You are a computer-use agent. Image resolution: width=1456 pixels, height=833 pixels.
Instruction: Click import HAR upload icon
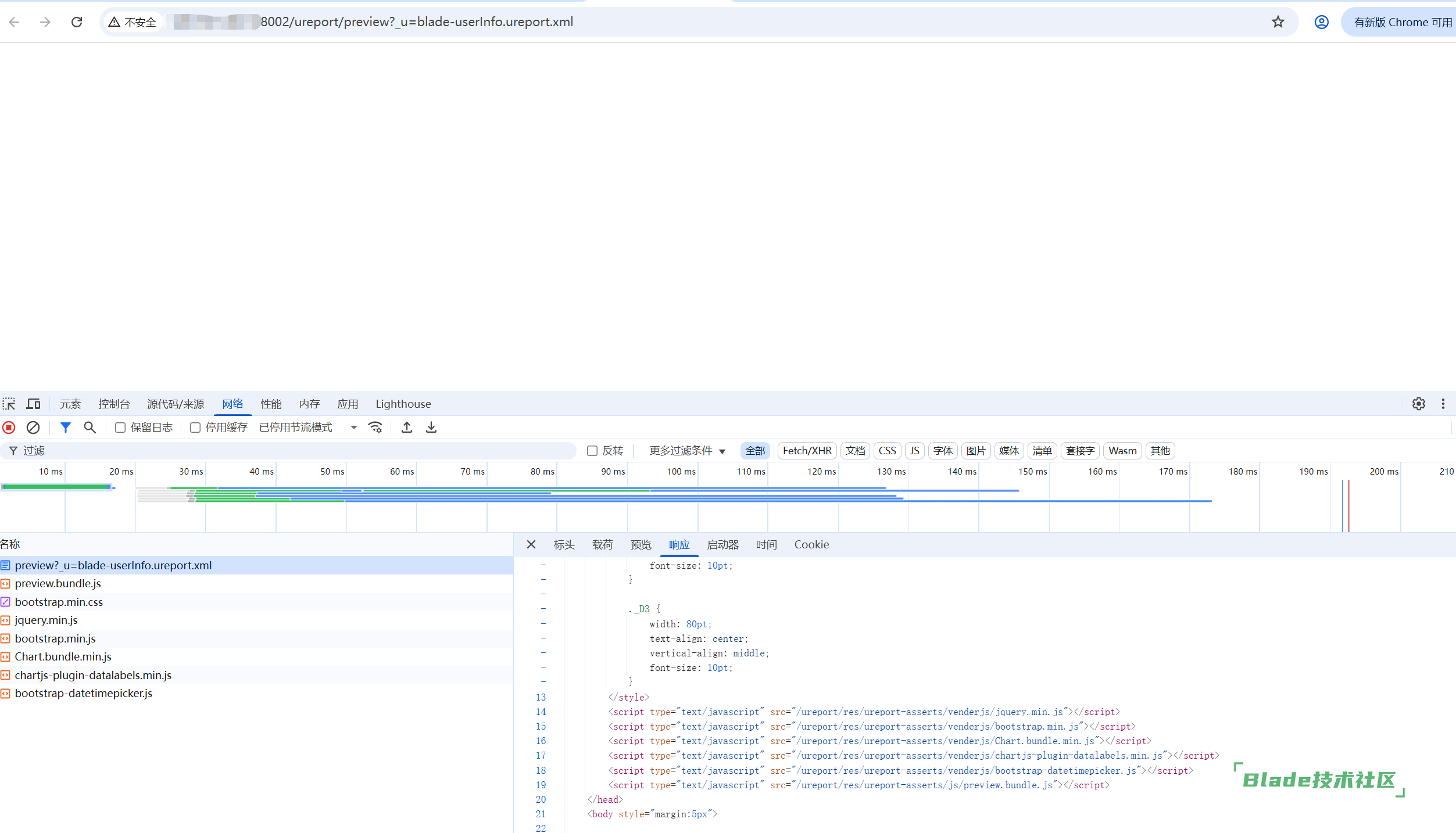(x=407, y=428)
